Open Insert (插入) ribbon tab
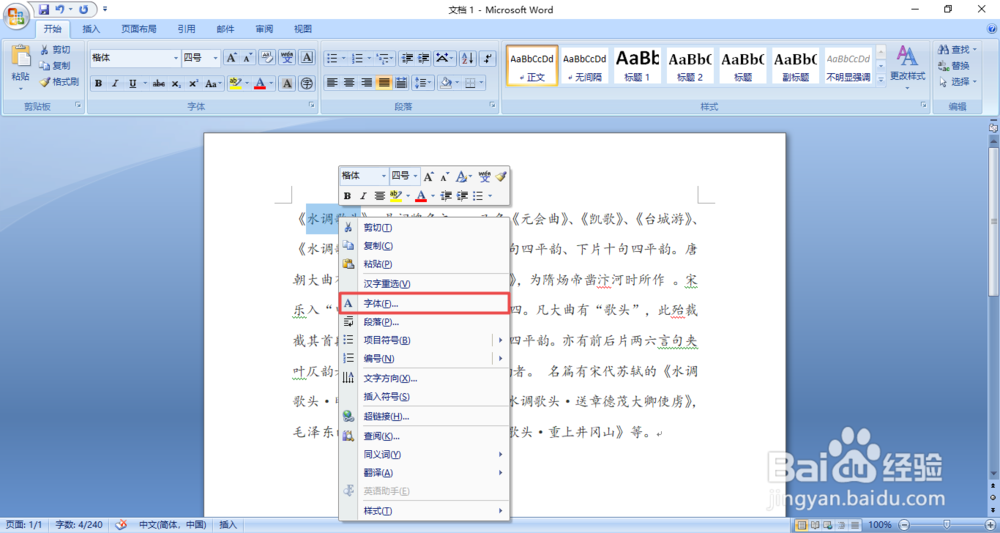Image resolution: width=1000 pixels, height=533 pixels. click(91, 29)
